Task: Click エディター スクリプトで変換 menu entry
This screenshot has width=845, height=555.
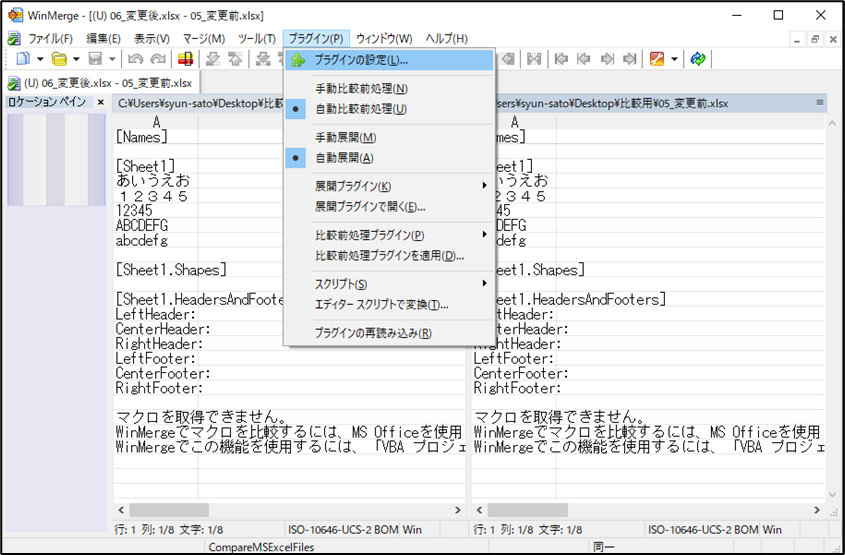Action: pyautogui.click(x=381, y=304)
